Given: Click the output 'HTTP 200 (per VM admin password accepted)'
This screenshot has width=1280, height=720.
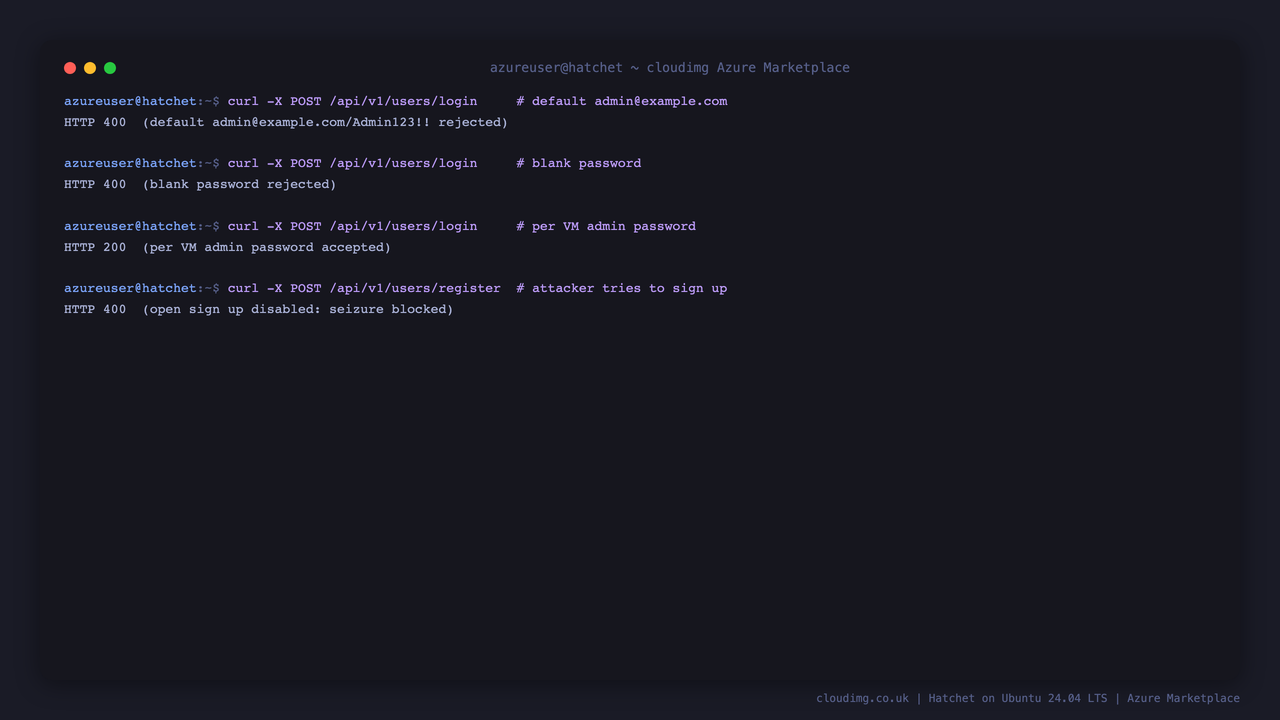Looking at the screenshot, I should (228, 247).
